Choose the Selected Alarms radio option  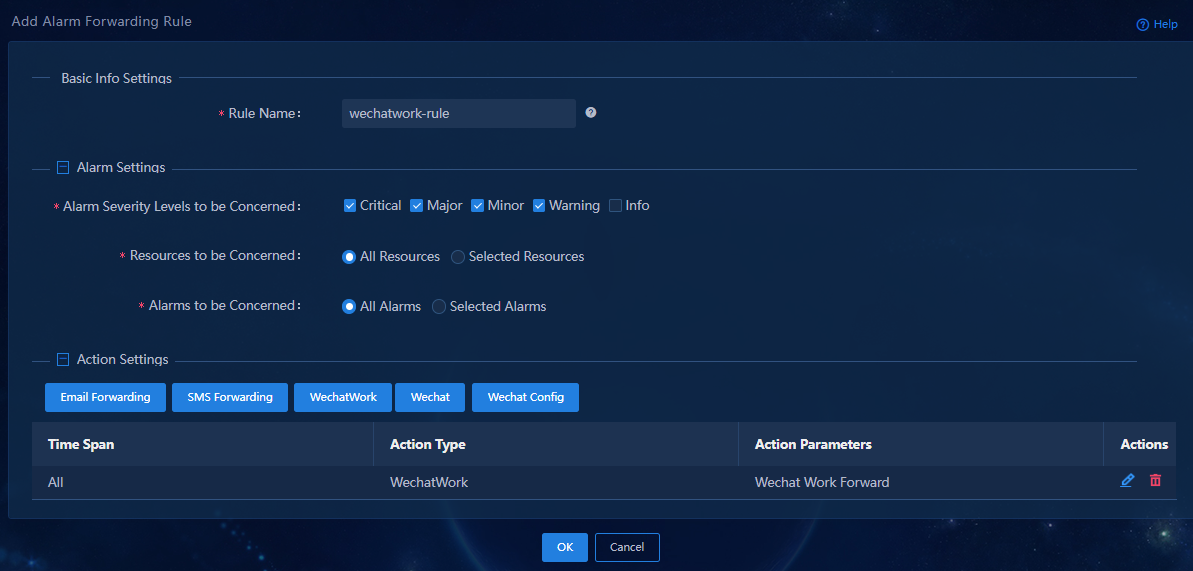tap(439, 307)
